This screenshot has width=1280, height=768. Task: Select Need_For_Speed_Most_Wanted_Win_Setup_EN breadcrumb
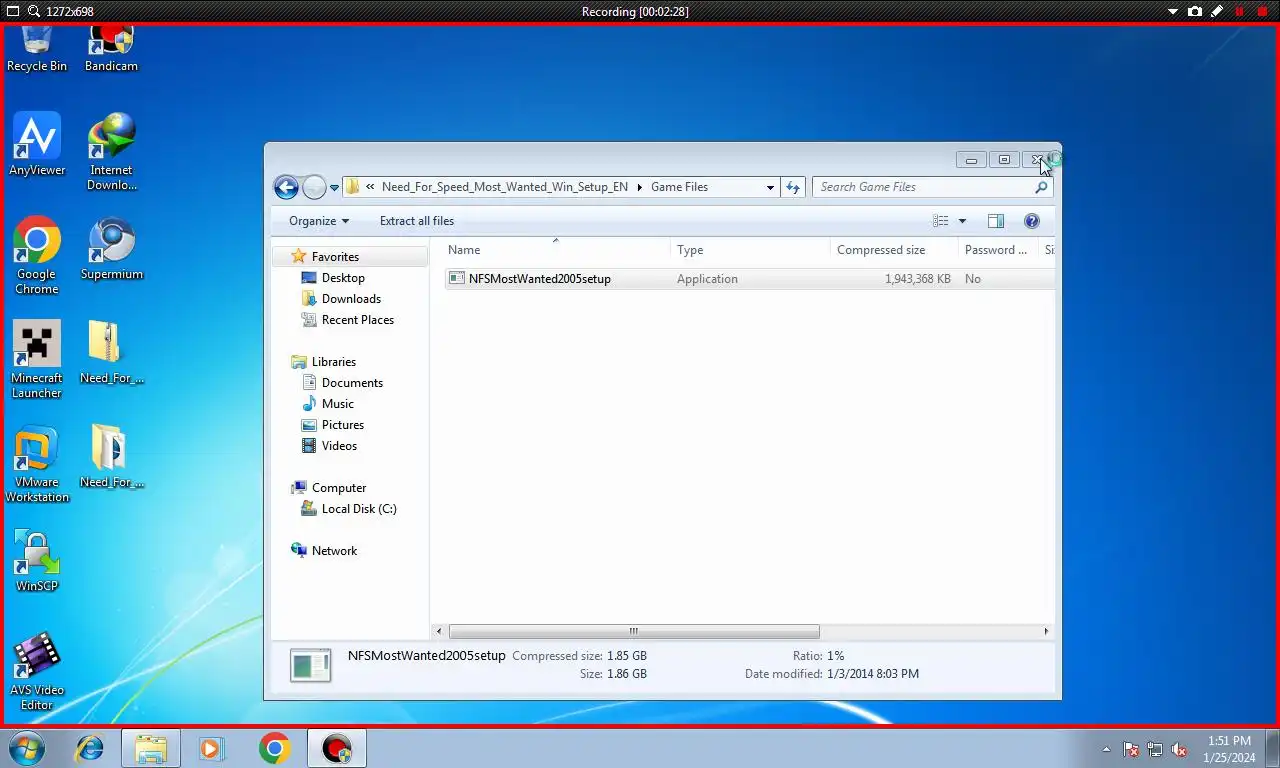point(505,187)
